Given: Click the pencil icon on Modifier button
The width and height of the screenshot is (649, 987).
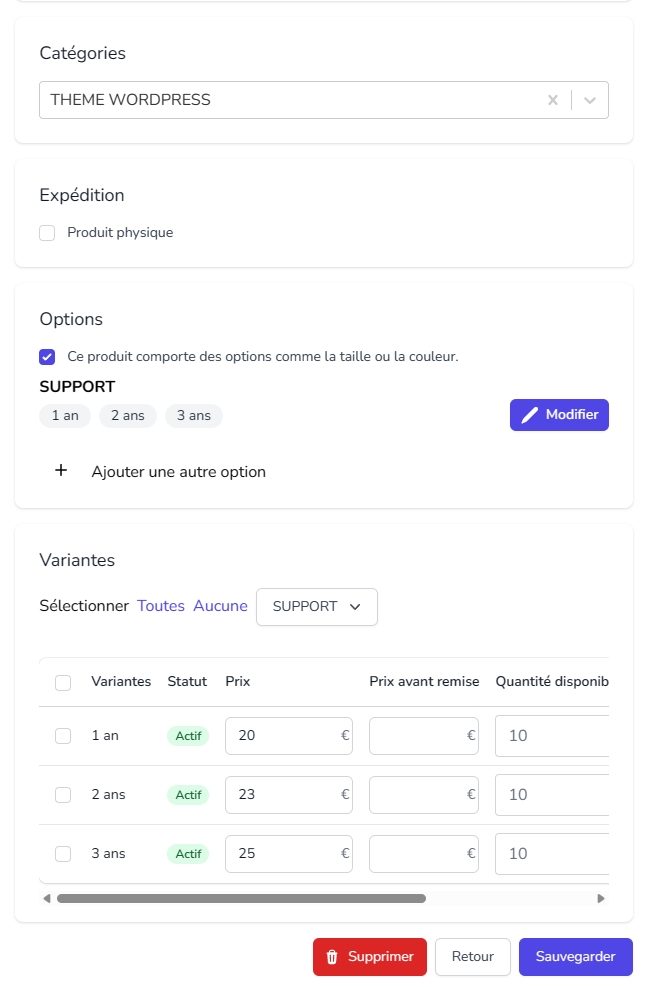Looking at the screenshot, I should [530, 415].
